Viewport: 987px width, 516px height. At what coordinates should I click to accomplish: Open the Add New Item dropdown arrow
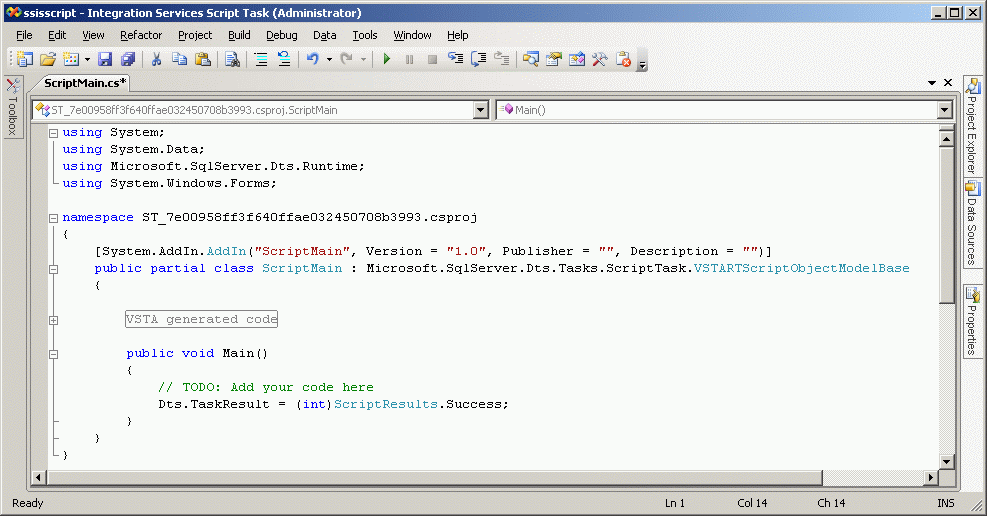87,59
